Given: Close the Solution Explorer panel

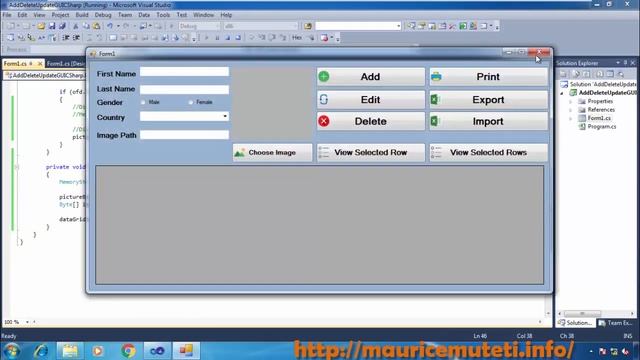Looking at the screenshot, I should (633, 63).
